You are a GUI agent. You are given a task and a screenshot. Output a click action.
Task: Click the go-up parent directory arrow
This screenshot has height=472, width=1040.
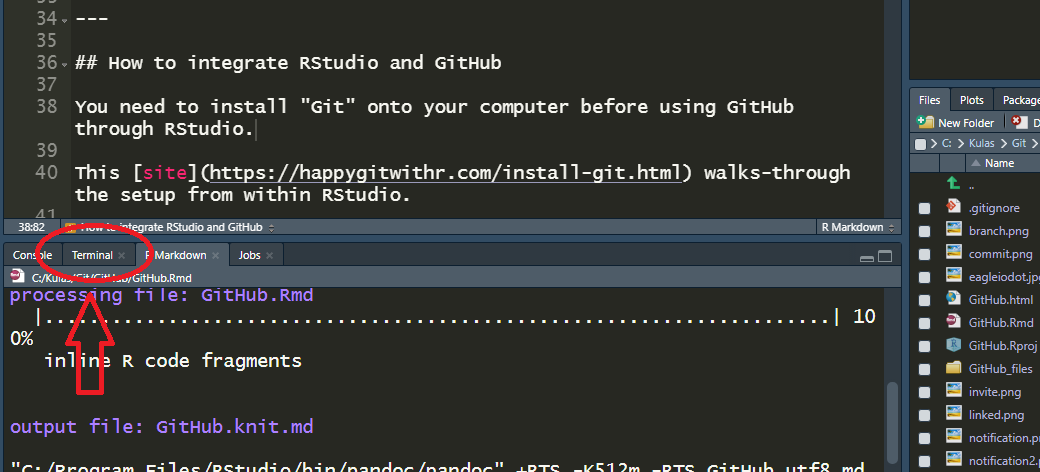(953, 184)
